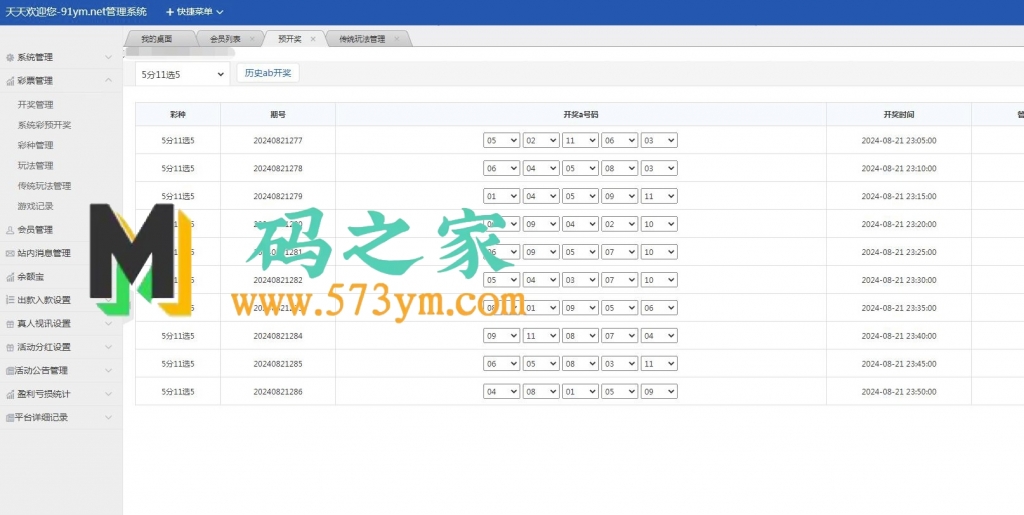Image resolution: width=1024 pixels, height=515 pixels.
Task: Open fifth number dropdown for period 20240821282
Action: pos(659,280)
